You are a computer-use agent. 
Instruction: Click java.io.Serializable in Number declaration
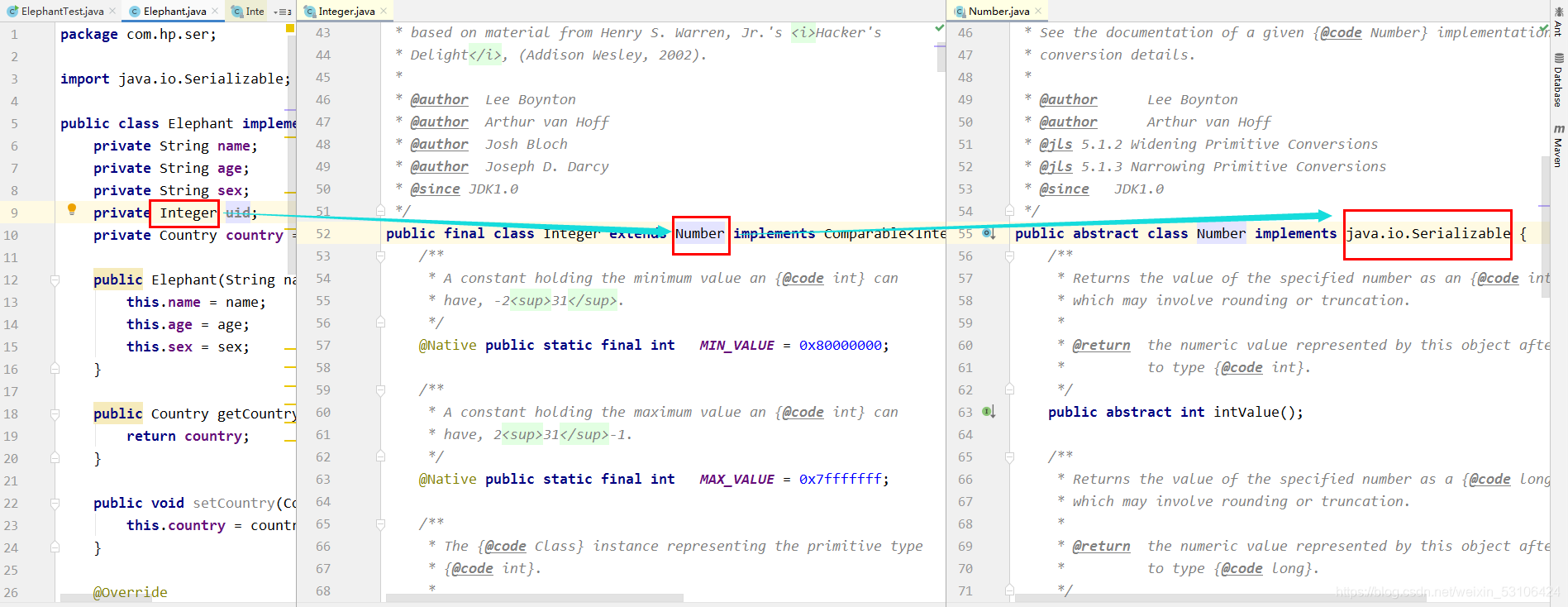click(x=1428, y=233)
